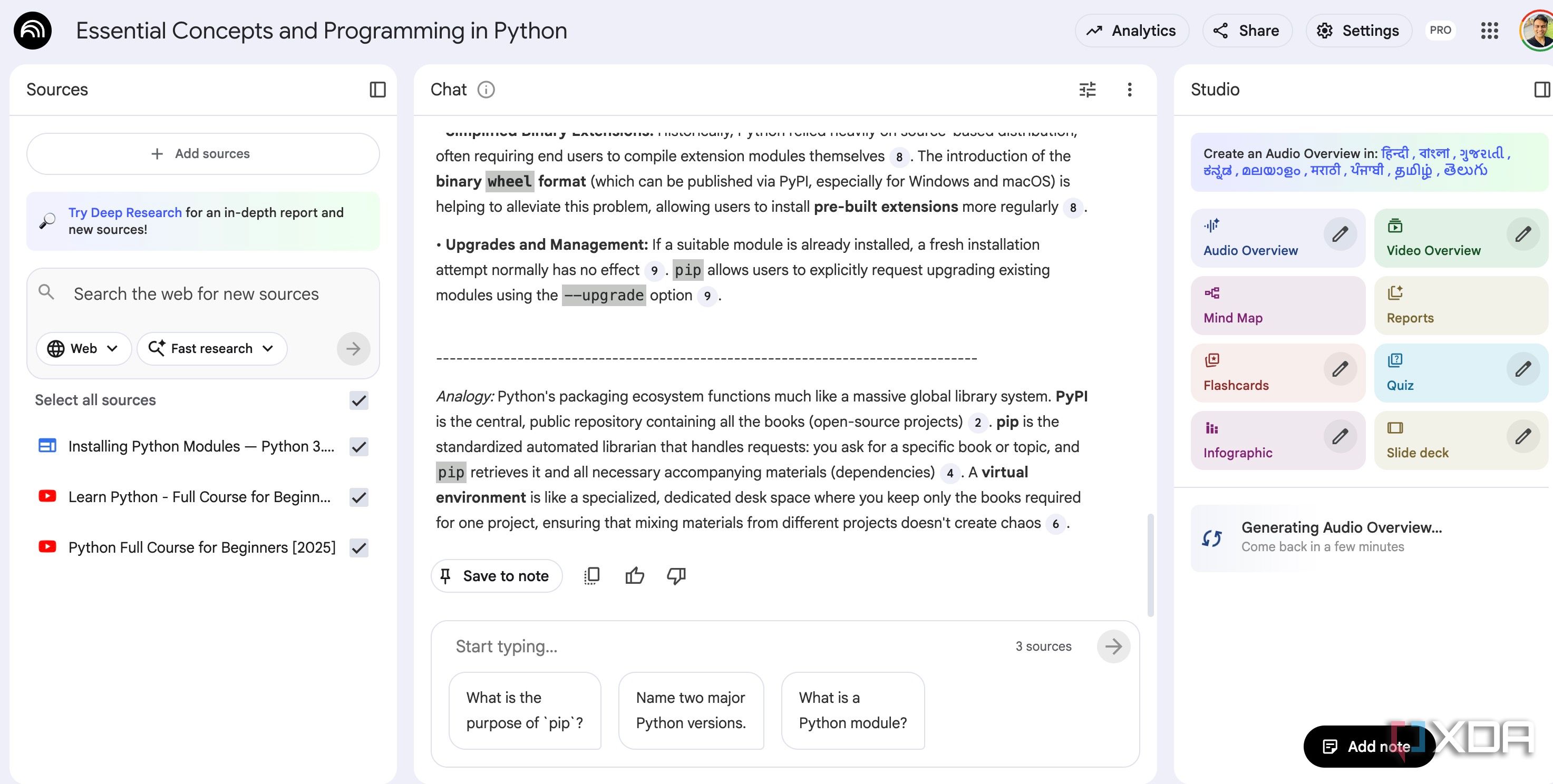Open Reports tile
Viewport: 1553px width, 784px height.
[x=1461, y=306]
